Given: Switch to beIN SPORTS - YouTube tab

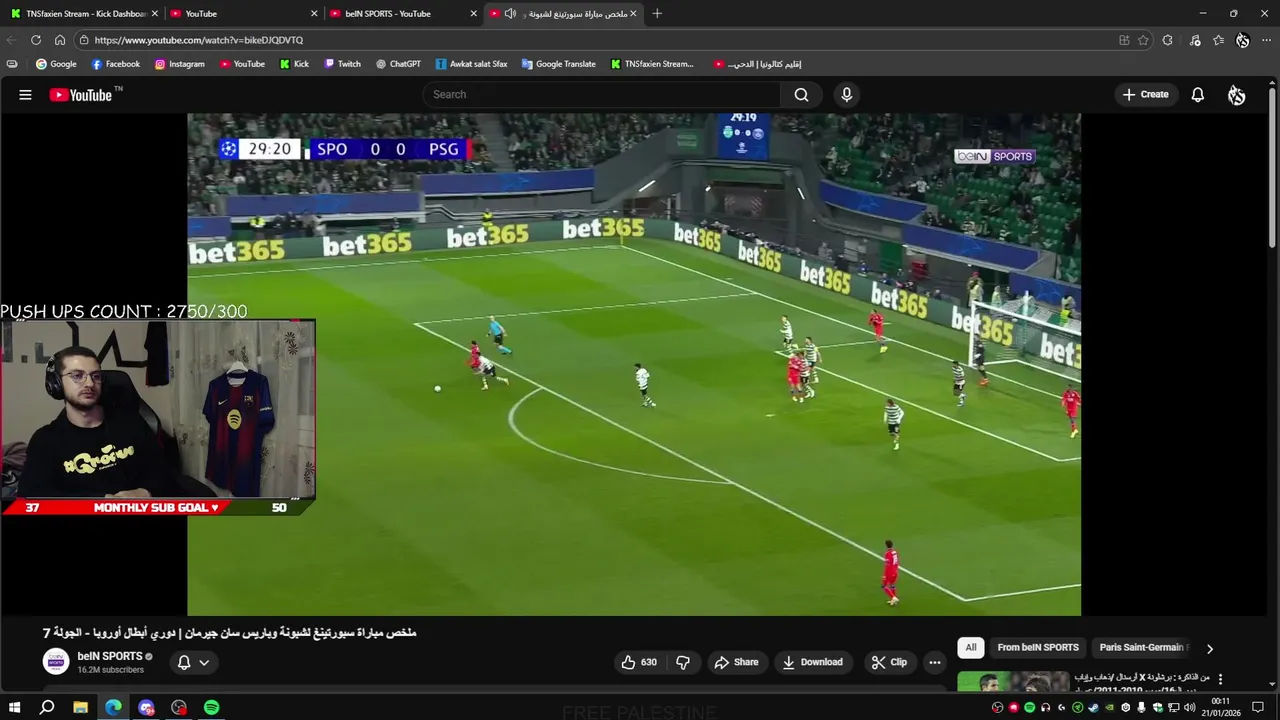Looking at the screenshot, I should point(403,14).
